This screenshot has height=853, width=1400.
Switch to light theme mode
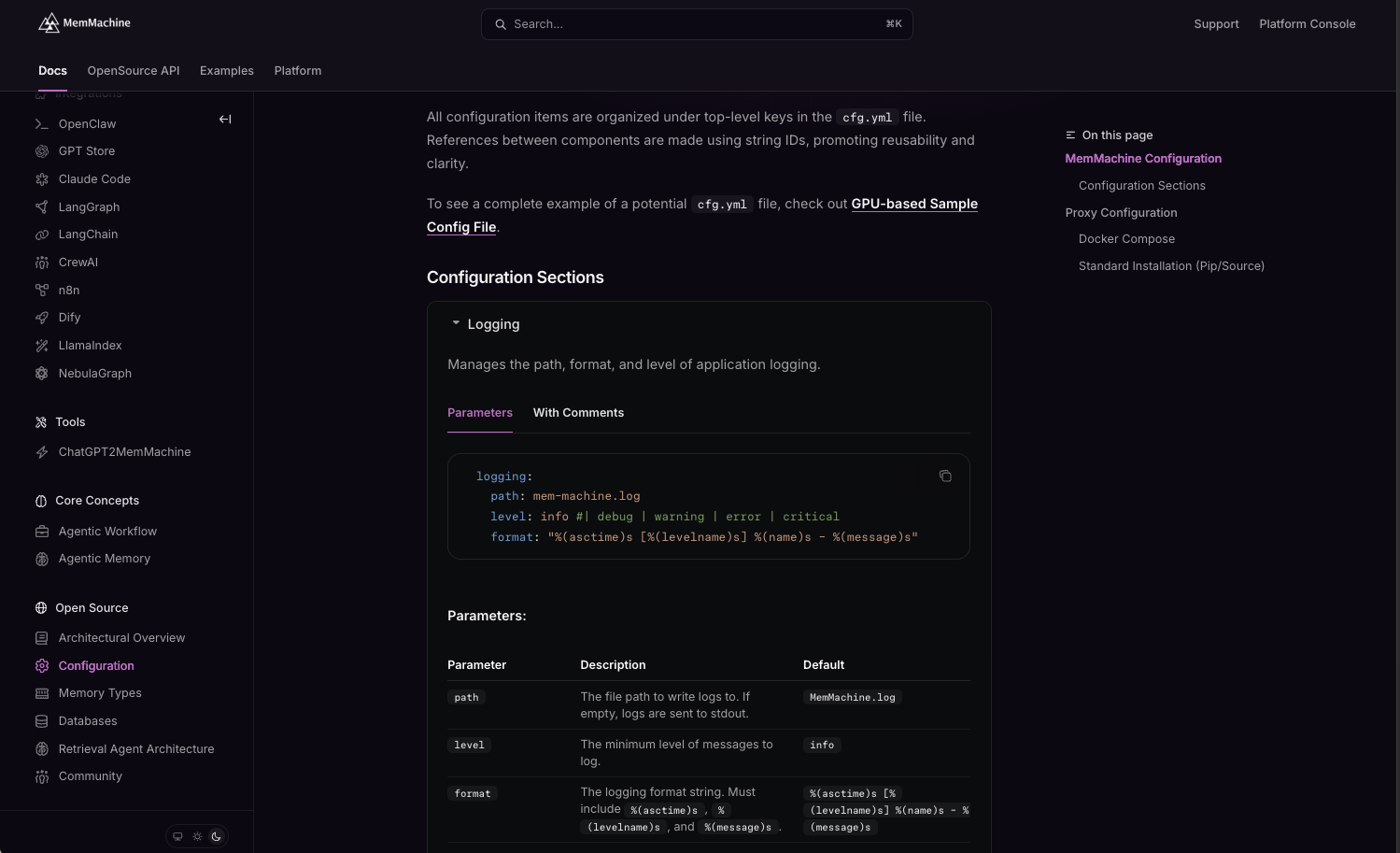point(197,836)
